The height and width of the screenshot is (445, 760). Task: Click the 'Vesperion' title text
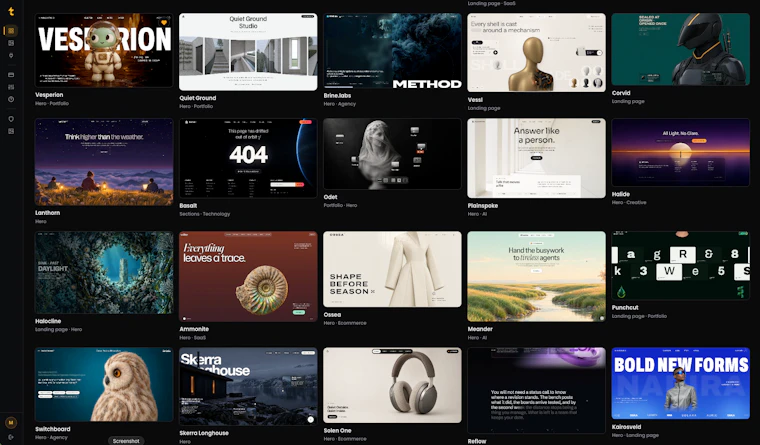49,95
